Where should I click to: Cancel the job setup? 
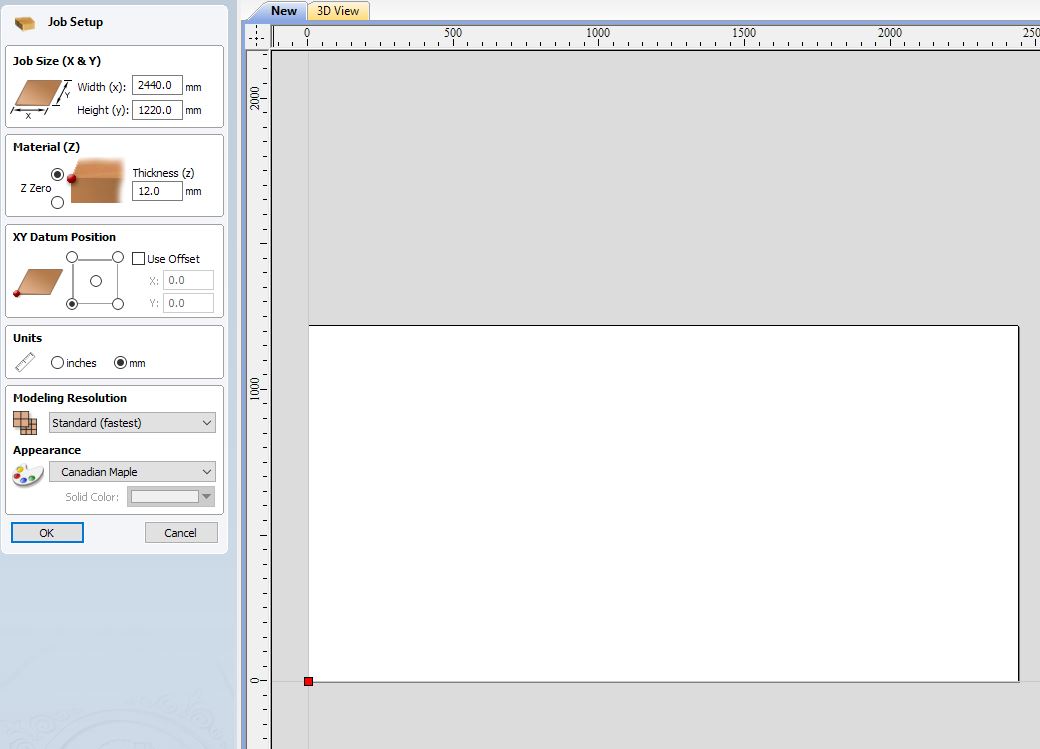pos(180,533)
